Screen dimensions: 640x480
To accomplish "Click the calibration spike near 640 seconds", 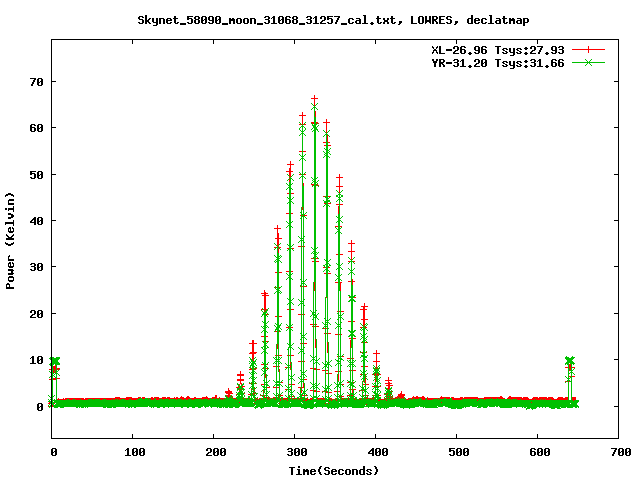I will pyautogui.click(x=570, y=380).
